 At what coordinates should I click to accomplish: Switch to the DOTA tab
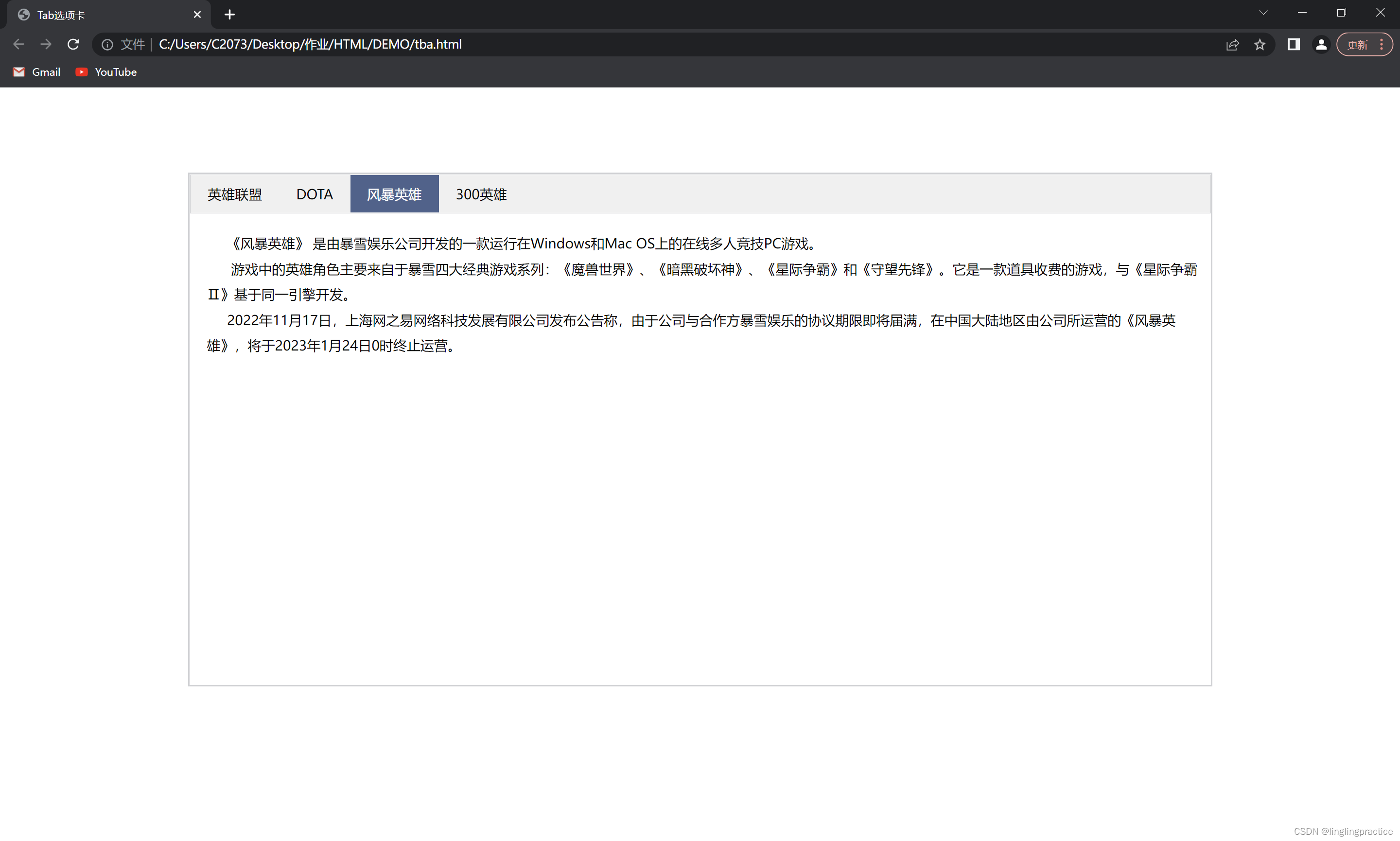[x=315, y=194]
